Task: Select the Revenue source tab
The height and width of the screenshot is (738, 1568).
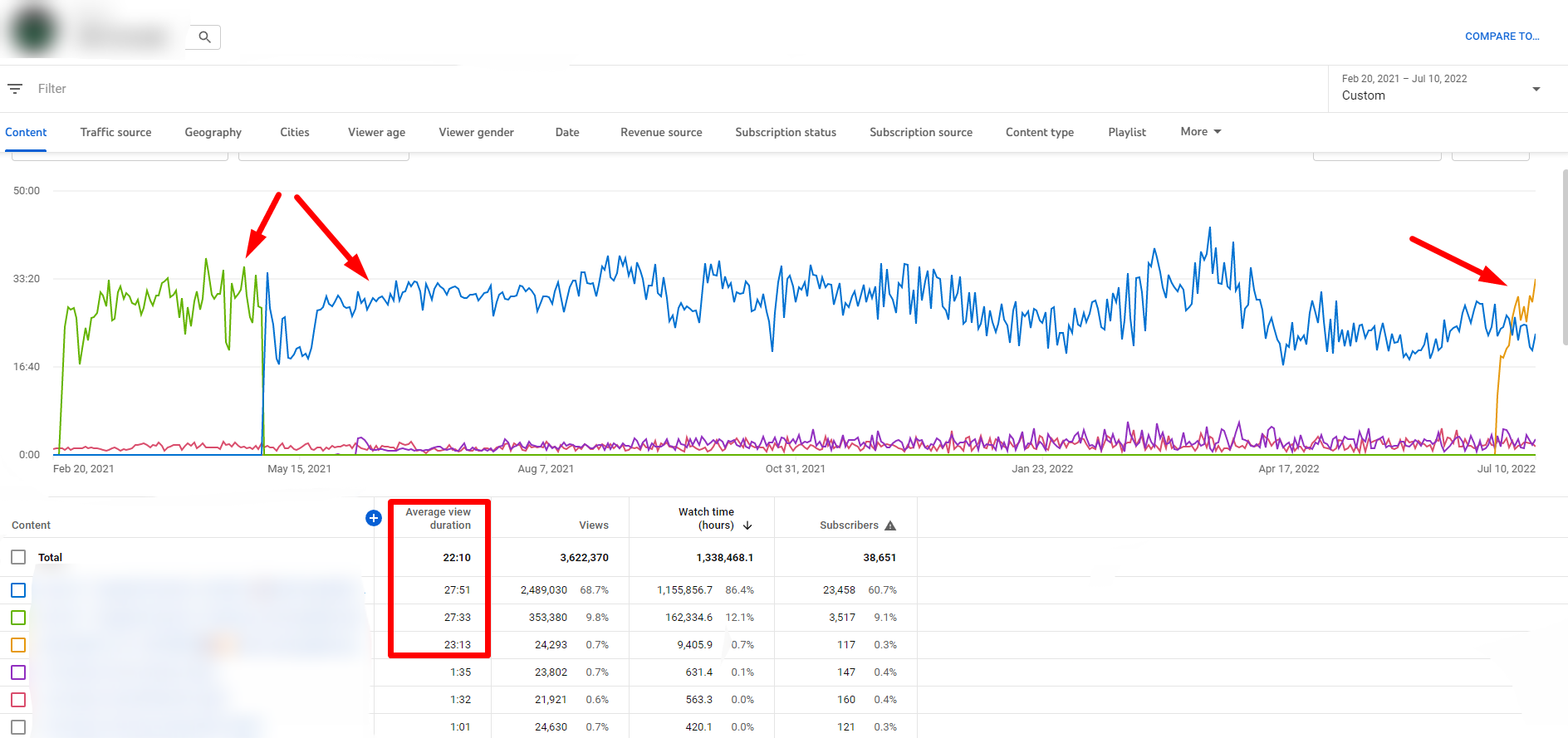Action: pos(661,132)
